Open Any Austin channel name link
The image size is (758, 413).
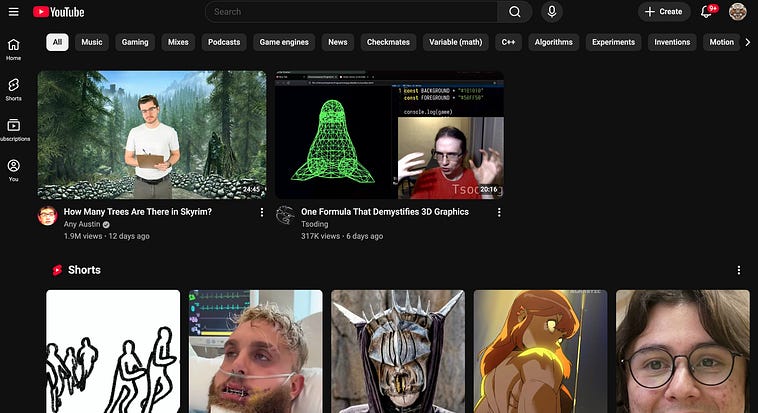tap(82, 224)
